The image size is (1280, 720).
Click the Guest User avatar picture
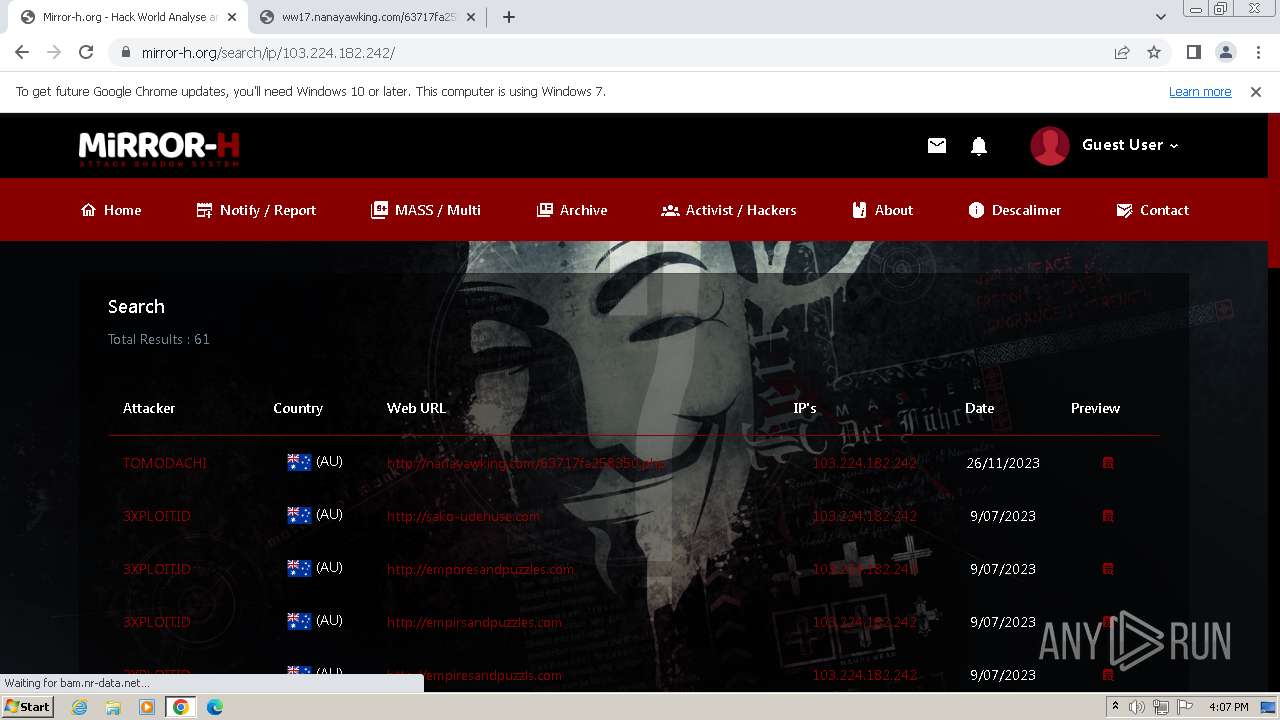tap(1050, 146)
